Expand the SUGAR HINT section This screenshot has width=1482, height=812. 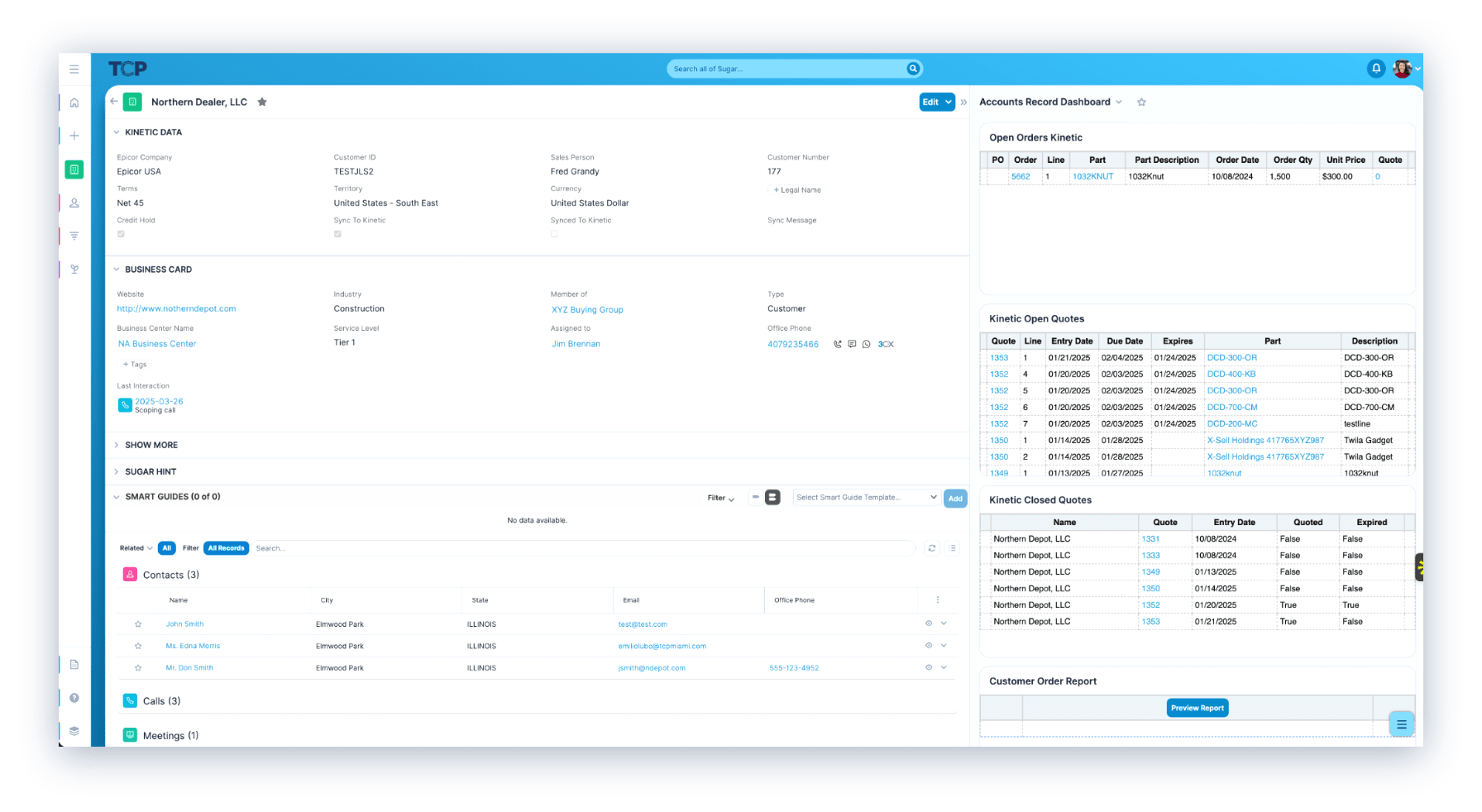117,471
